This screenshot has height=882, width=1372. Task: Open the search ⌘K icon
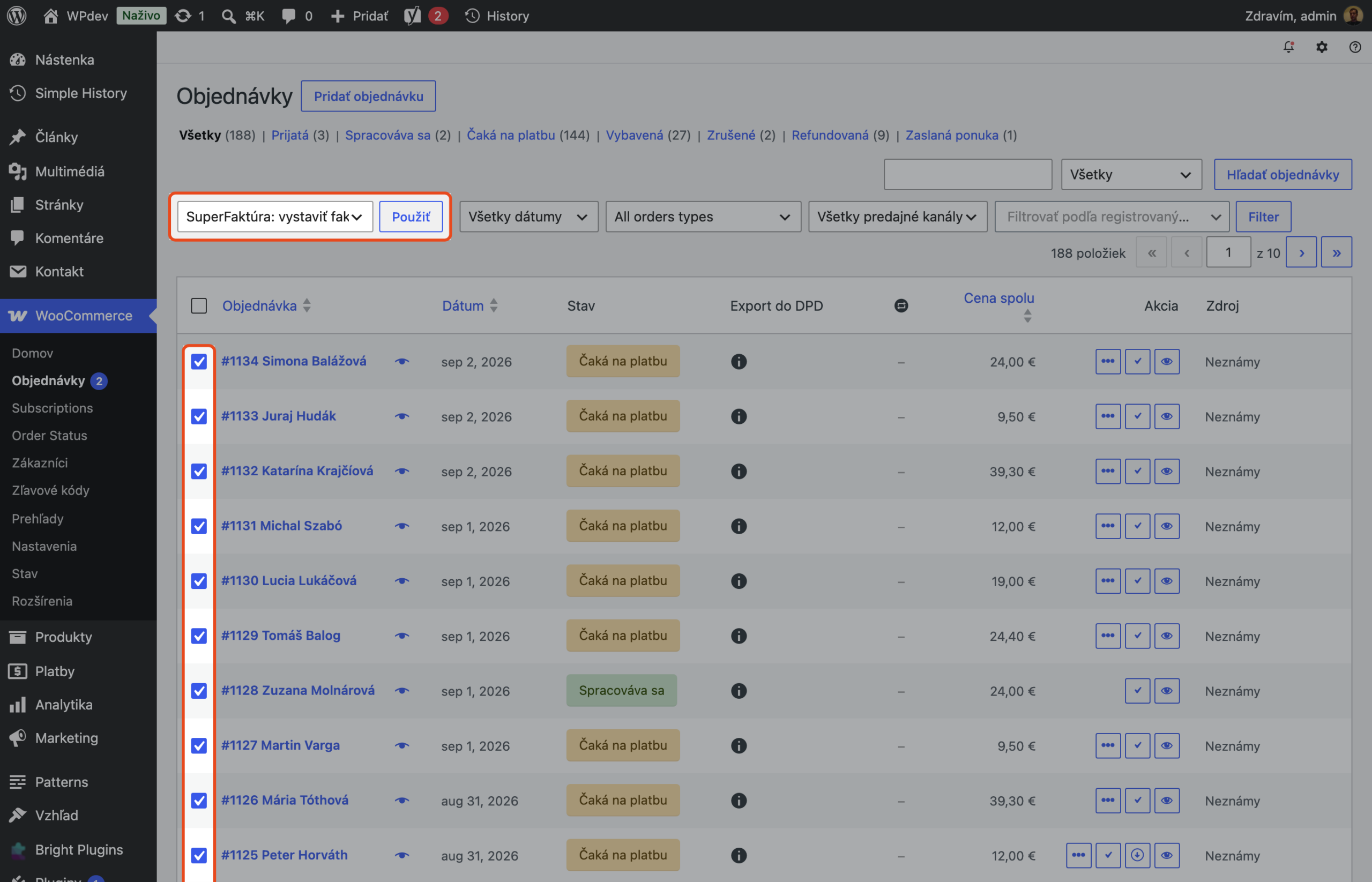[228, 16]
